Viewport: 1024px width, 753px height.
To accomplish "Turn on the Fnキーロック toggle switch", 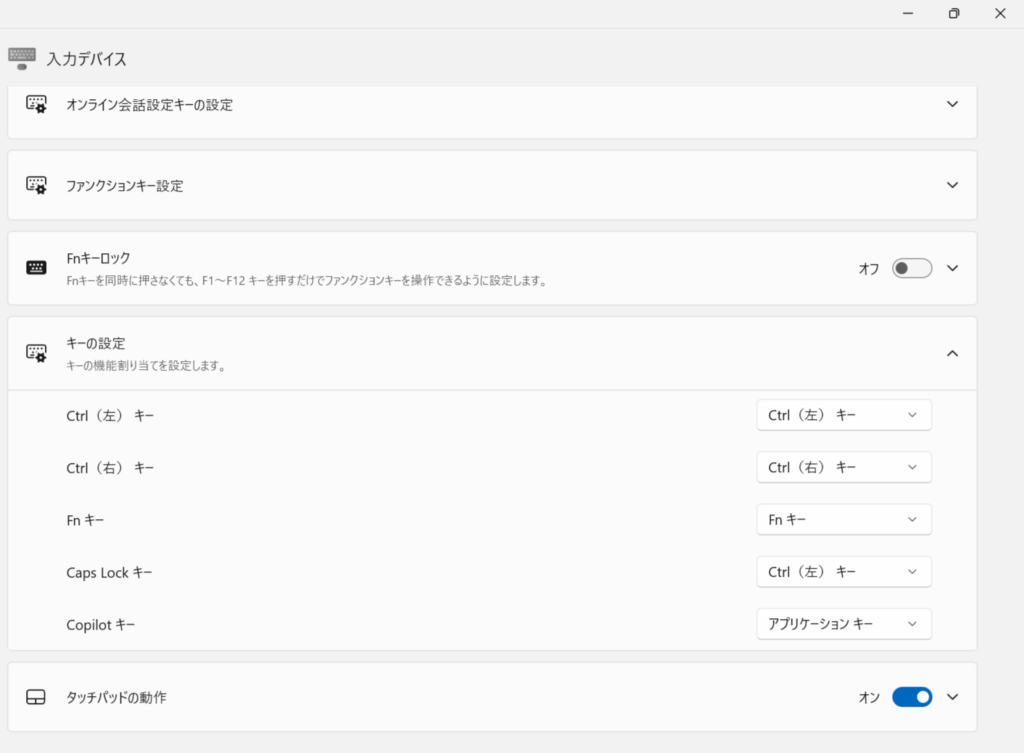I will coord(911,268).
